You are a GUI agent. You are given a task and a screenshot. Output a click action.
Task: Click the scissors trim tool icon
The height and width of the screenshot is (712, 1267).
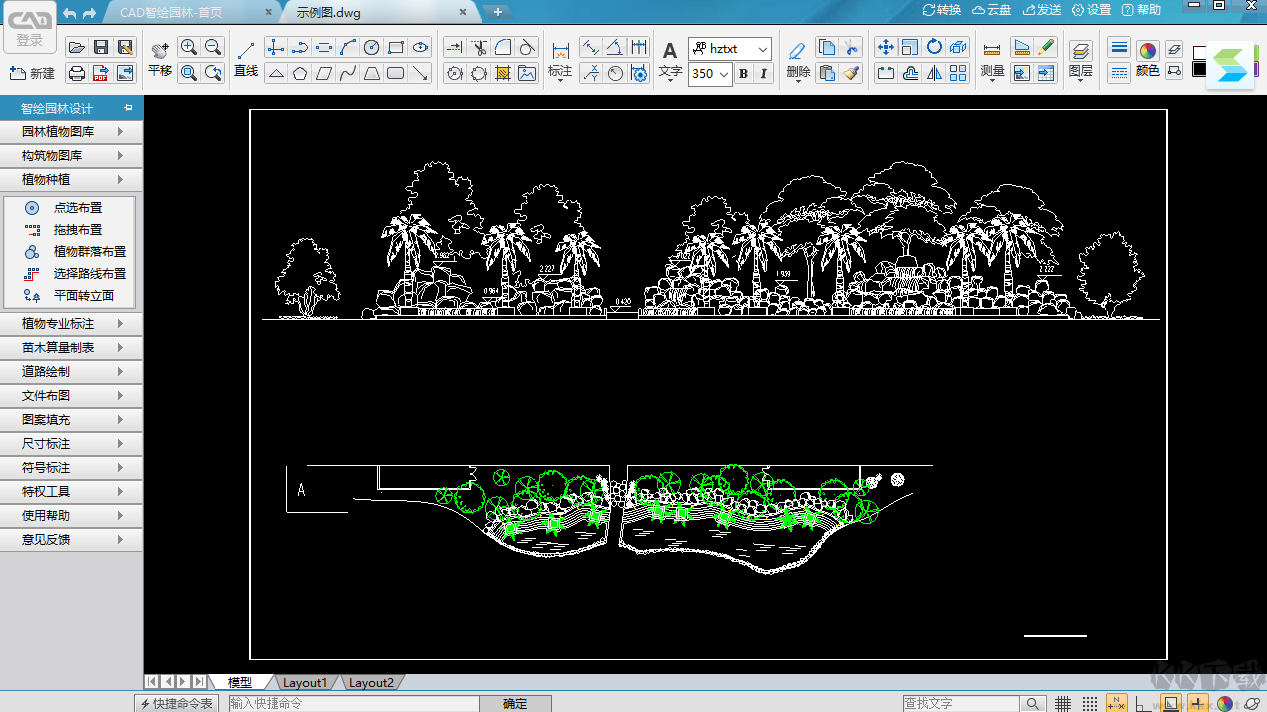tap(478, 47)
